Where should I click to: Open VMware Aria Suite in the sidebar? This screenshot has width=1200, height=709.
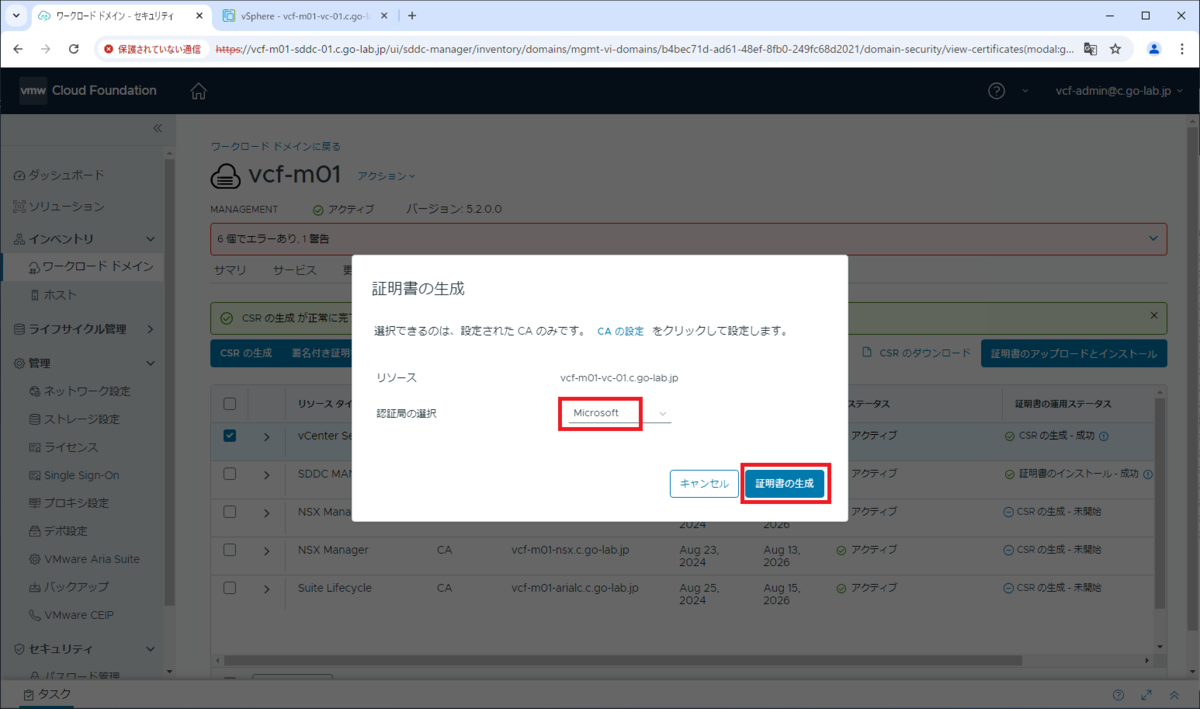click(x=92, y=559)
